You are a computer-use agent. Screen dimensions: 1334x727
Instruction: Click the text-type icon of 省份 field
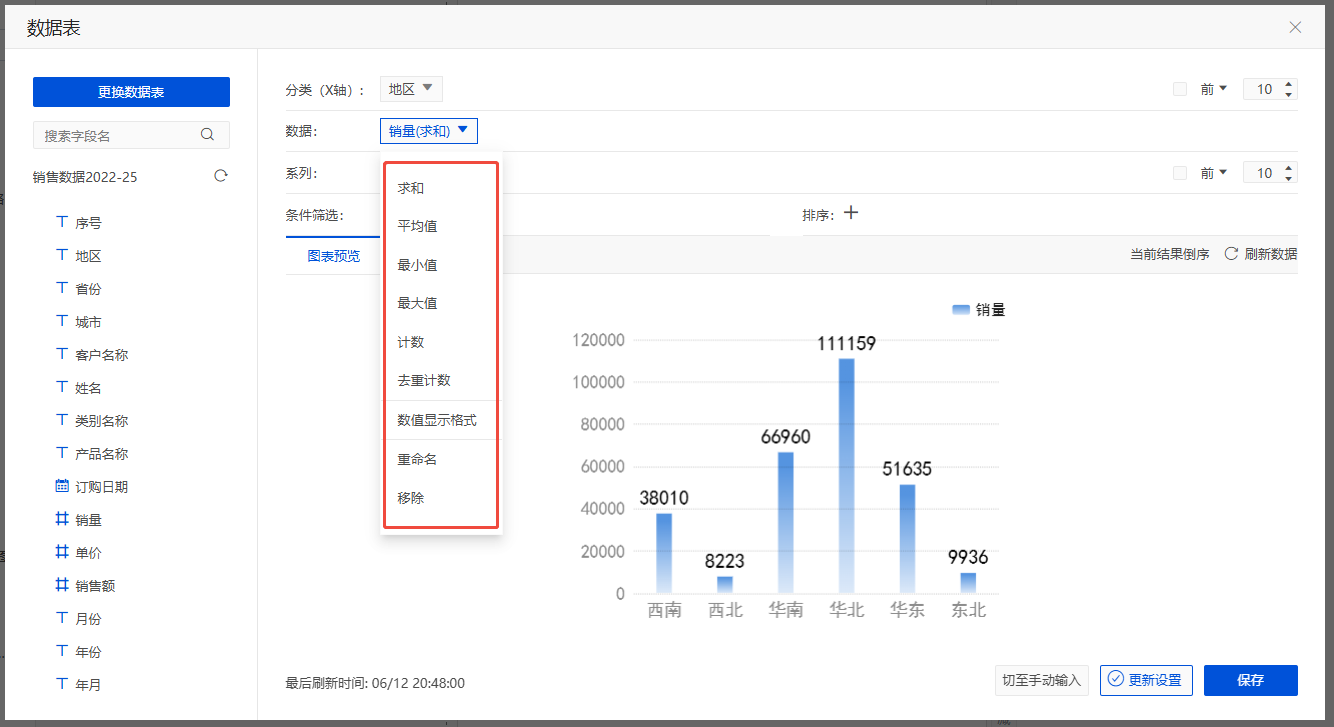tap(62, 288)
